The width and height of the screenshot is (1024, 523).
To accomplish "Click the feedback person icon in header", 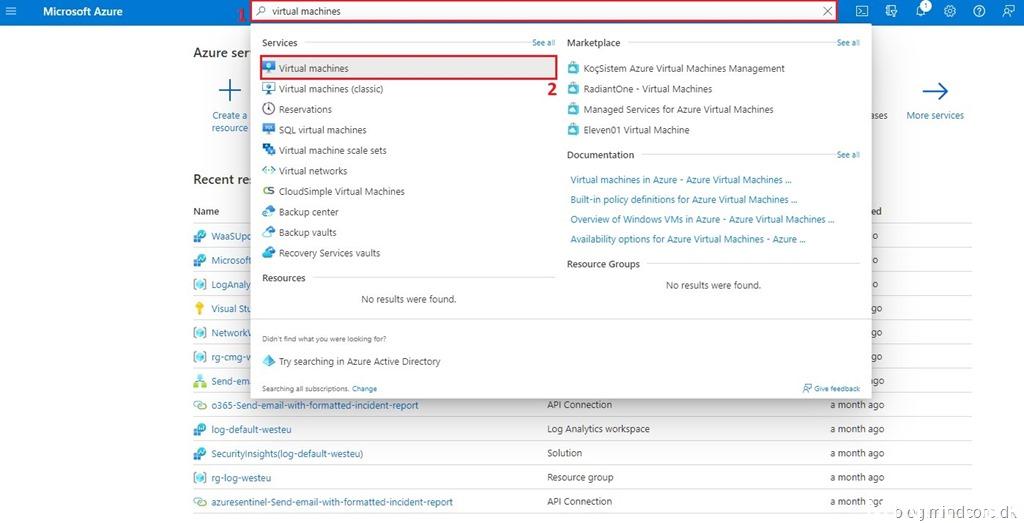I will click(1007, 11).
